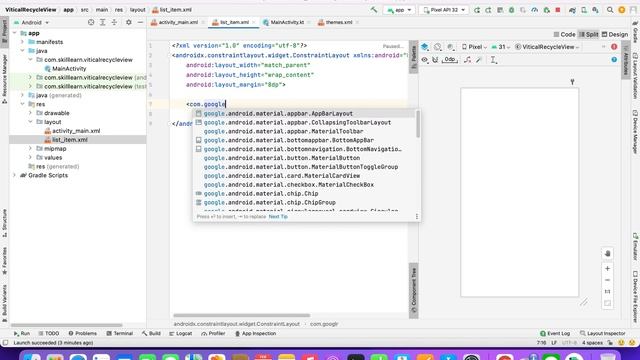
Task: Click Expand All in Project panel
Action: [x=102, y=22]
